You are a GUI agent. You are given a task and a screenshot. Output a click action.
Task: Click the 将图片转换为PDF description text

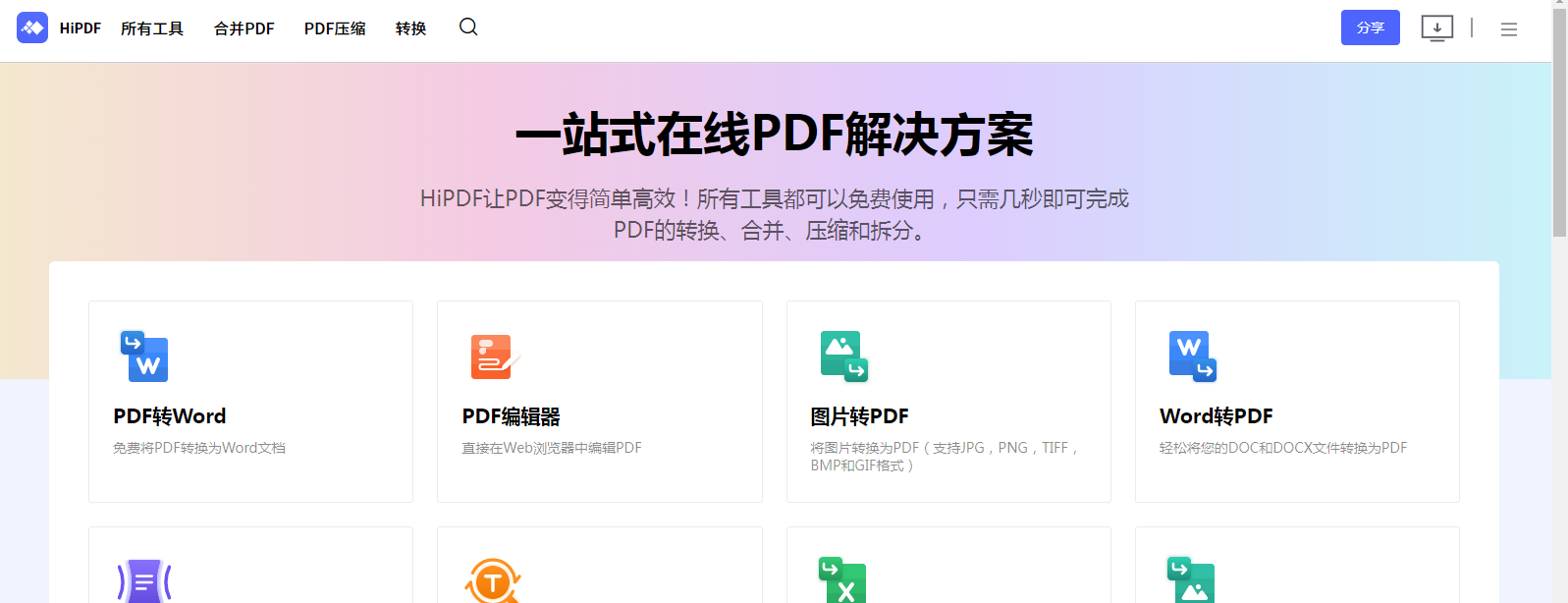point(946,457)
